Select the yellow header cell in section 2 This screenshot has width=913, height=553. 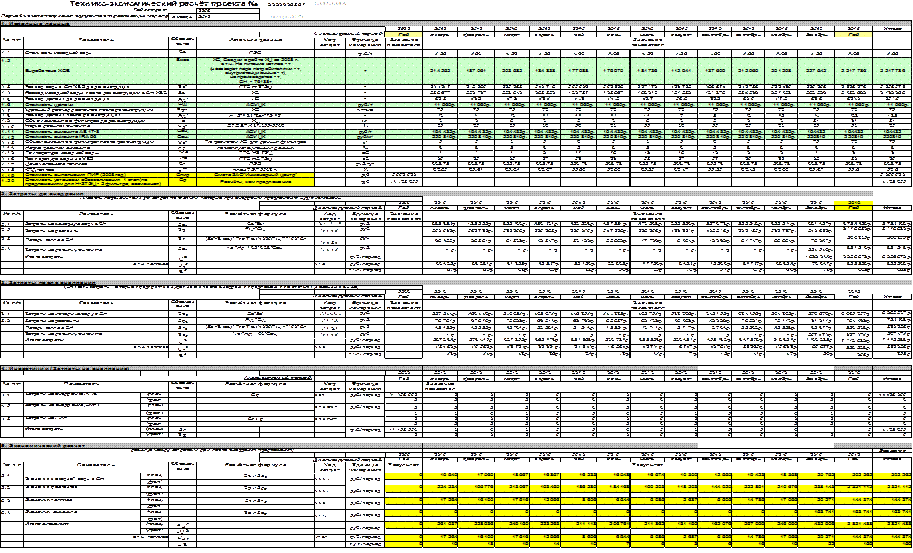pos(853,204)
